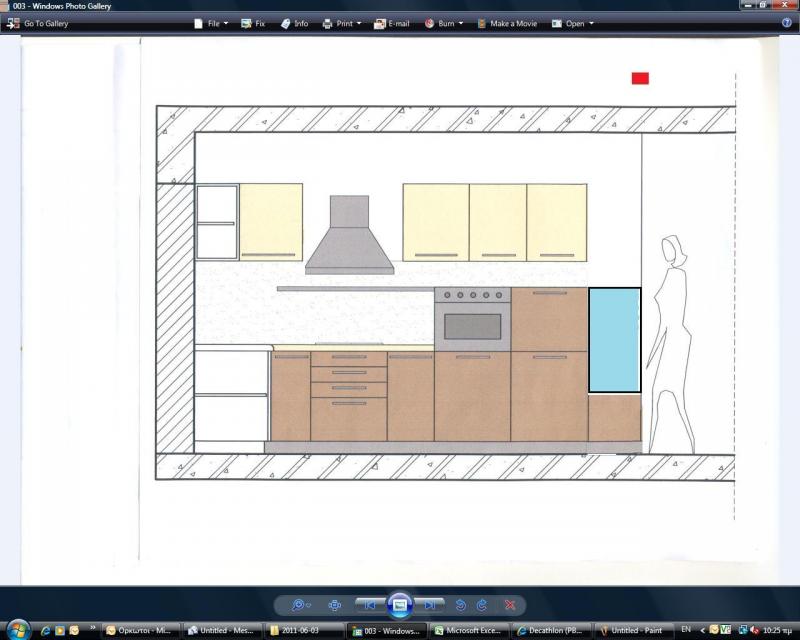Show photo Info pane

(294, 23)
